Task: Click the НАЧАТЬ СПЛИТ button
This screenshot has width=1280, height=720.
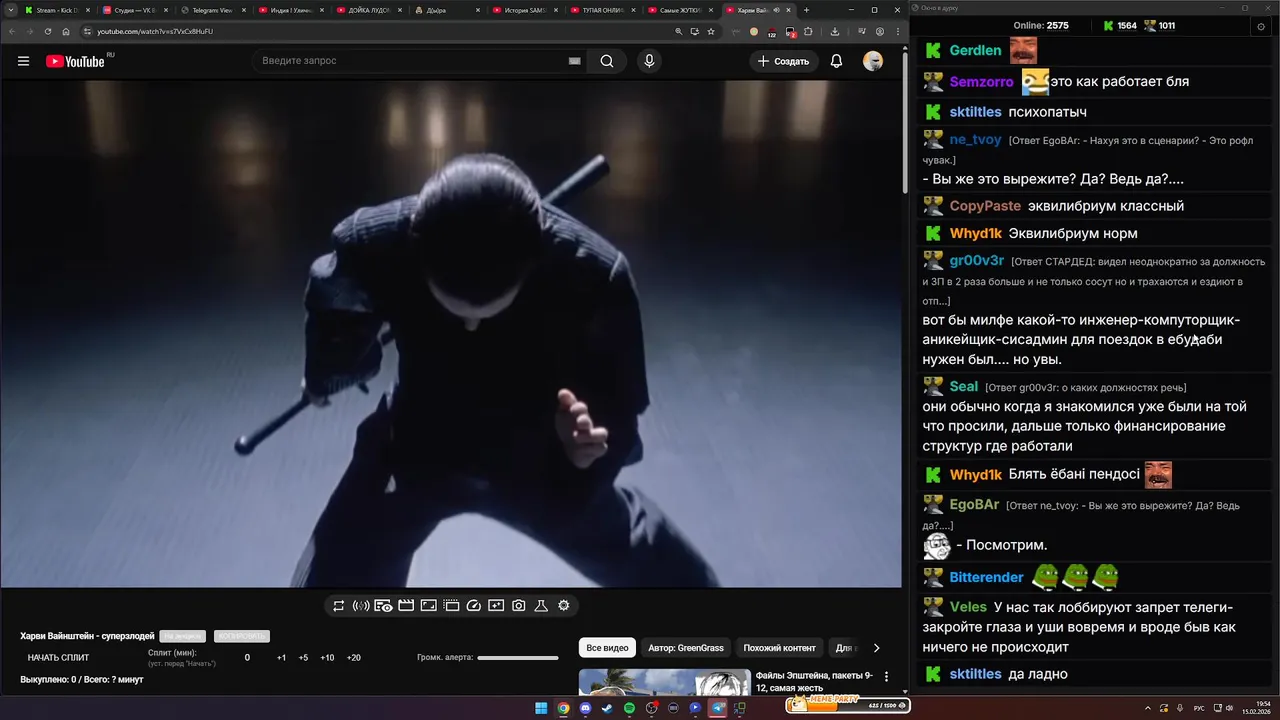Action: (x=58, y=658)
